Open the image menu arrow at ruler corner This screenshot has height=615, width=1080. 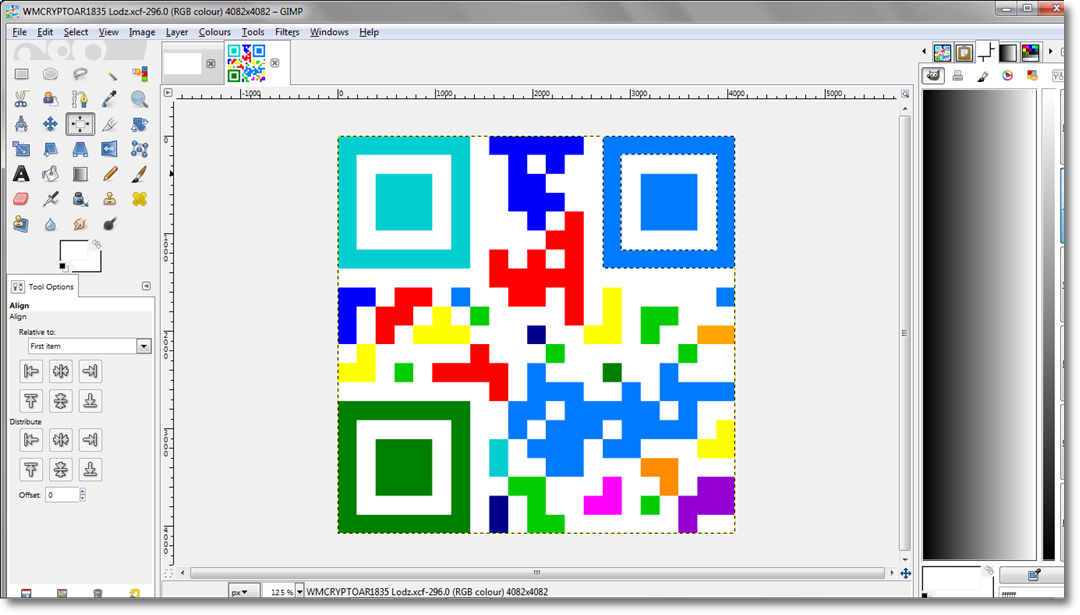pyautogui.click(x=167, y=92)
